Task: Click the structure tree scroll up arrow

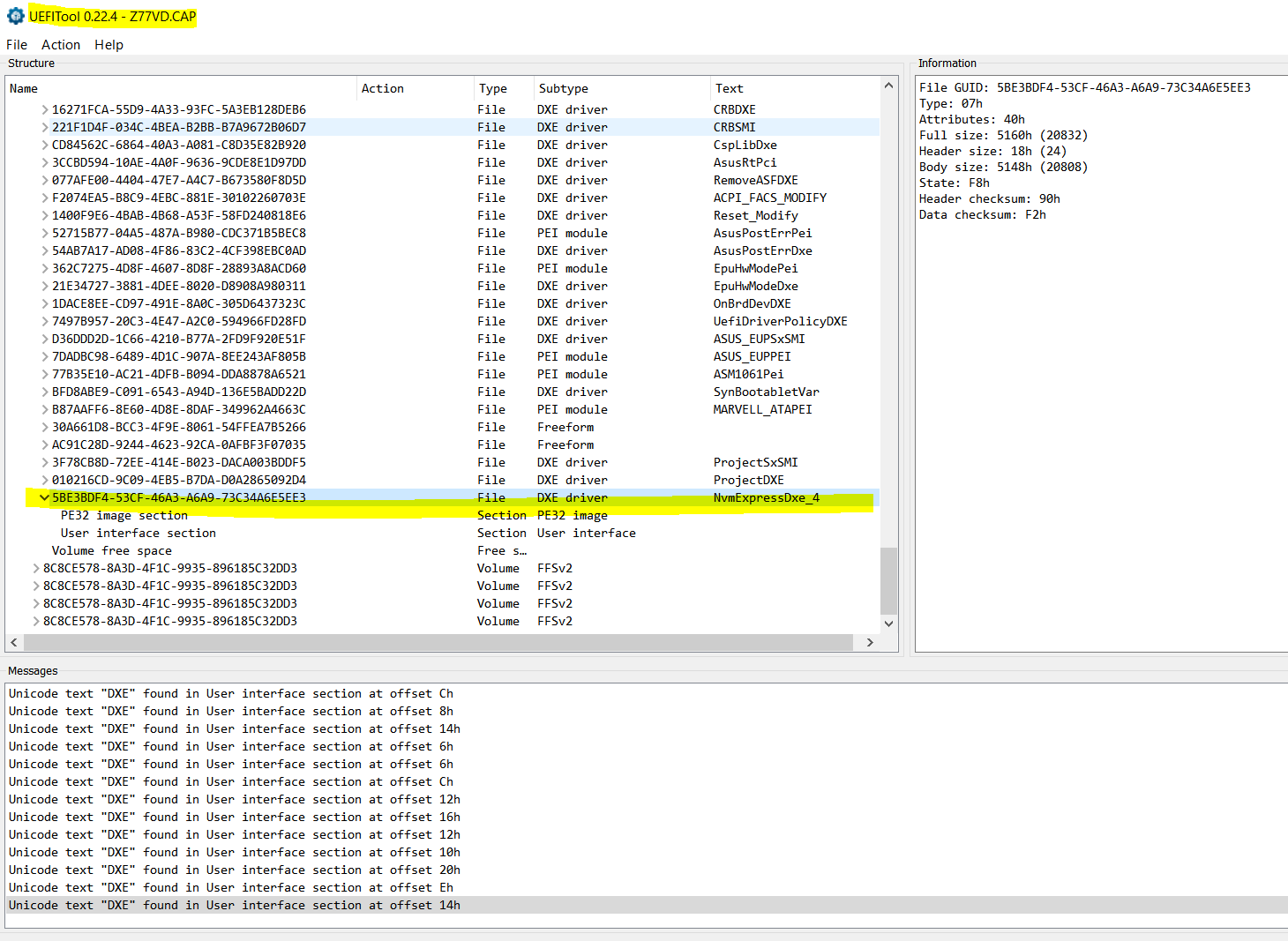Action: 888,86
